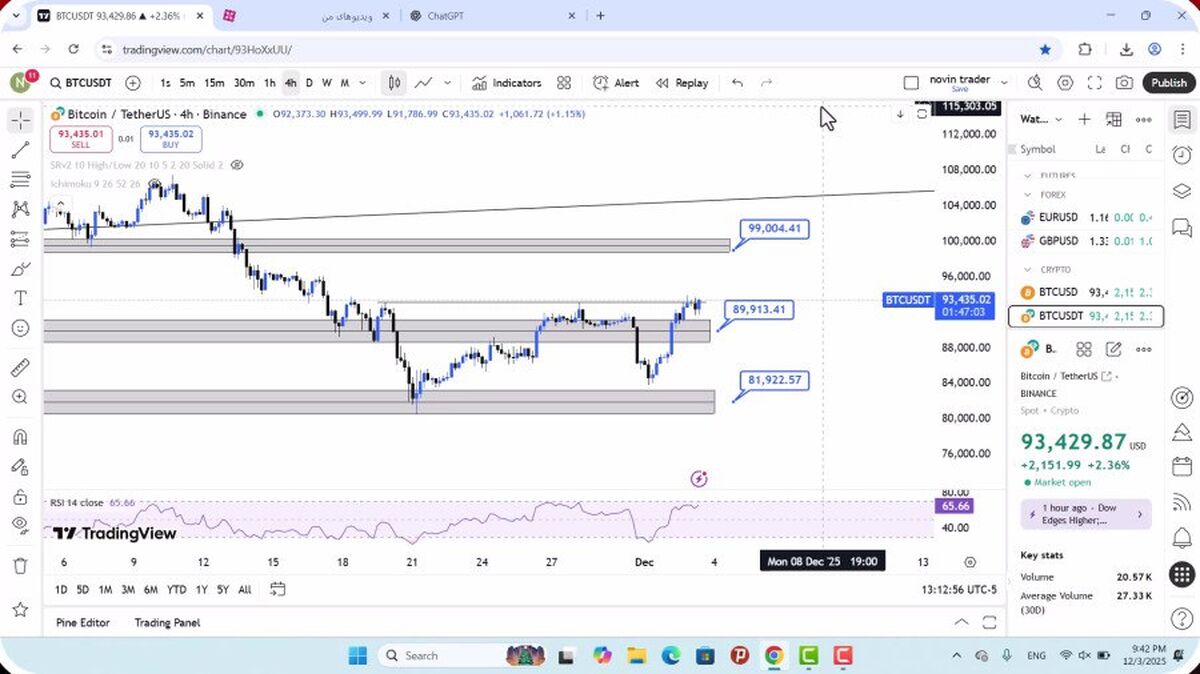The width and height of the screenshot is (1200, 674).
Task: Select the 1D date range
Action: tap(61, 590)
